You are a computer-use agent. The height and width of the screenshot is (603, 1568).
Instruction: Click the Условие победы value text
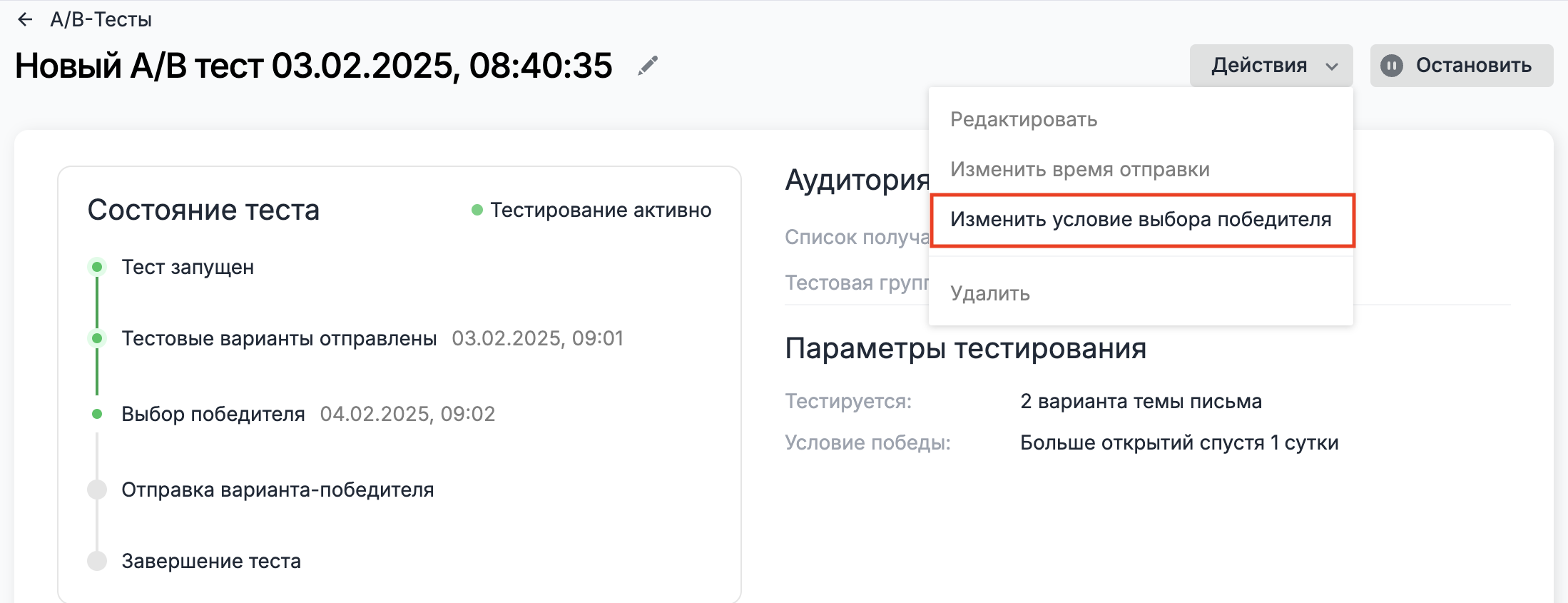[1178, 442]
